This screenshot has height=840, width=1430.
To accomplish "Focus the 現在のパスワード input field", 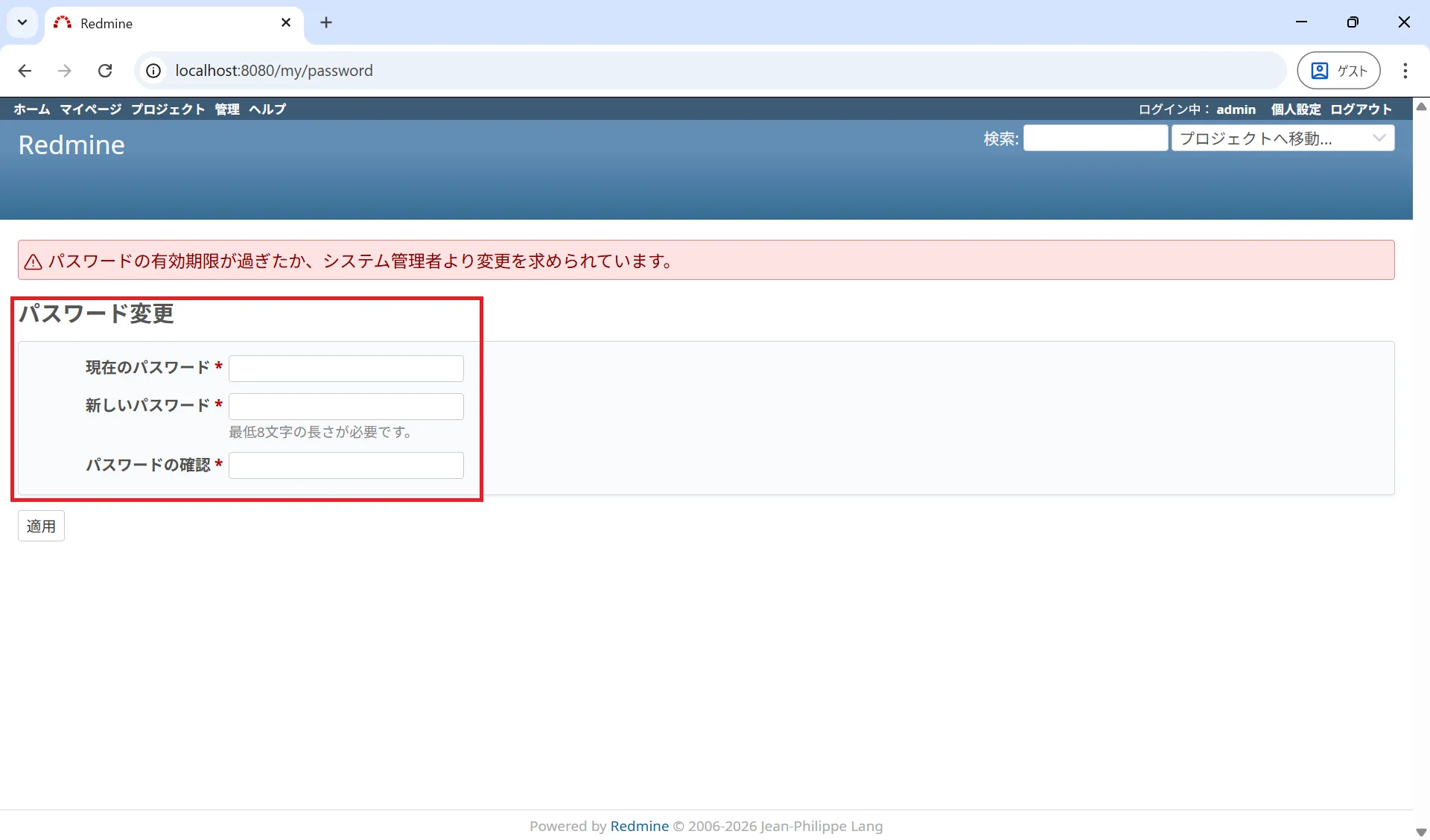I will pyautogui.click(x=346, y=368).
